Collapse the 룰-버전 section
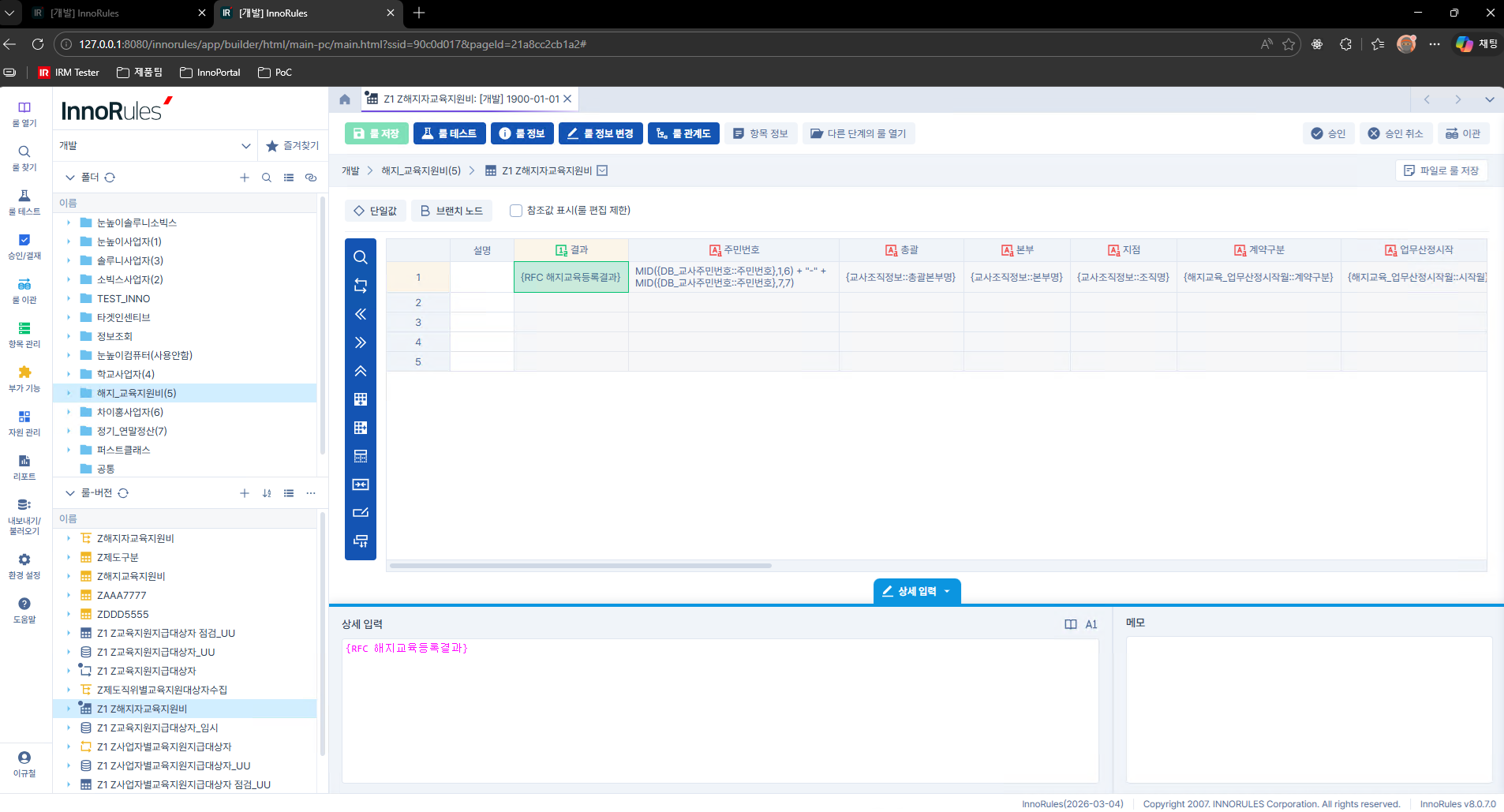1504x812 pixels. pos(70,493)
